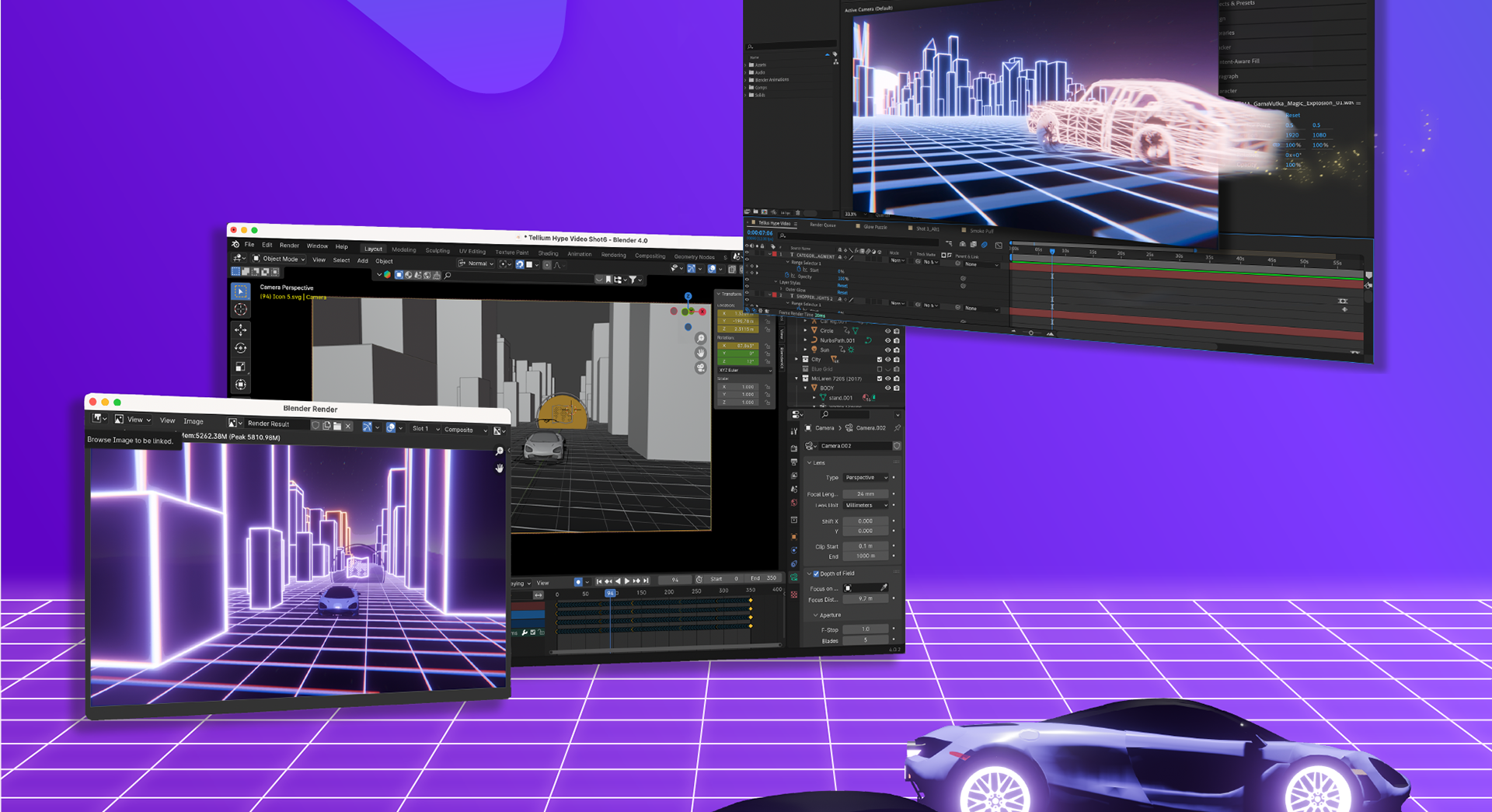Open the File menu in Blender
This screenshot has height=812, width=1492.
coord(249,244)
